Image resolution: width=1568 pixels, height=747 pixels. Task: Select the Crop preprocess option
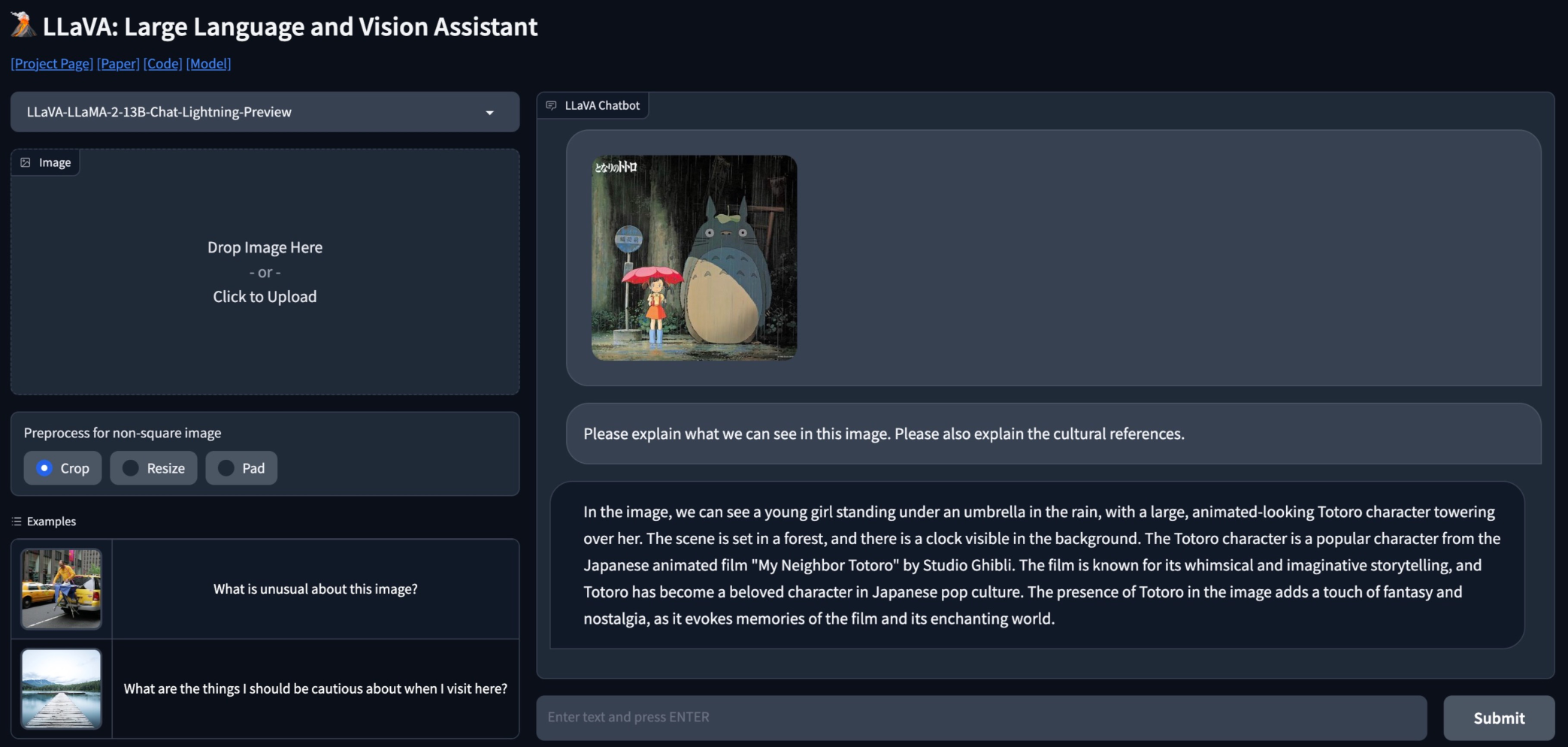click(x=62, y=468)
